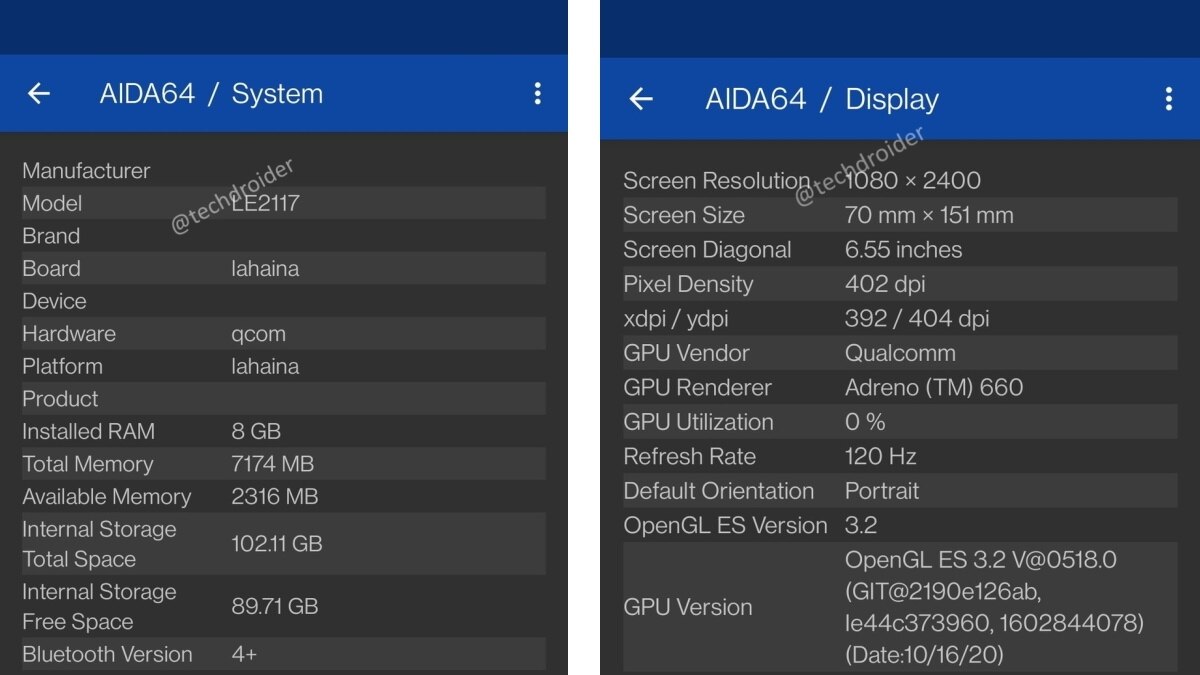
Task: Select the Model LE2117 row
Action: (x=283, y=203)
